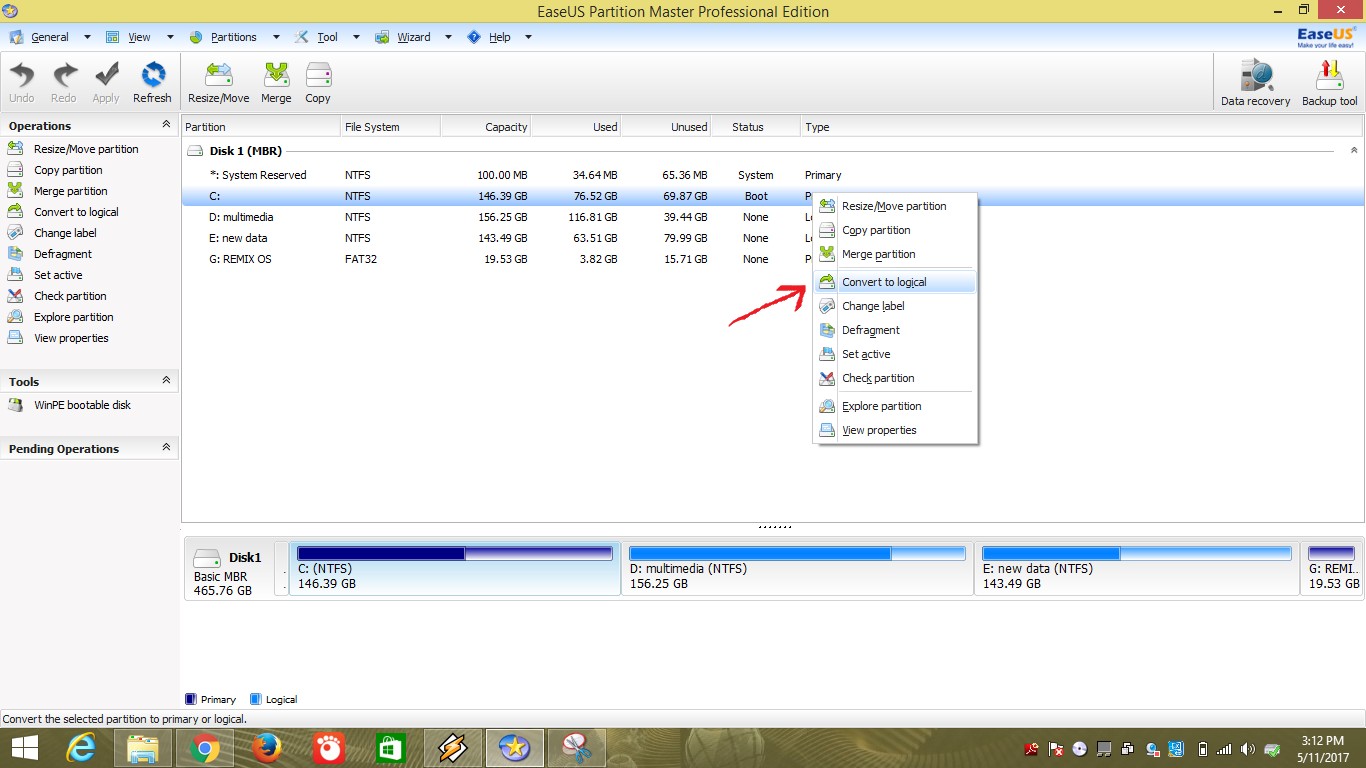The width and height of the screenshot is (1366, 768).
Task: Click the Undo toolbar icon
Action: (22, 83)
